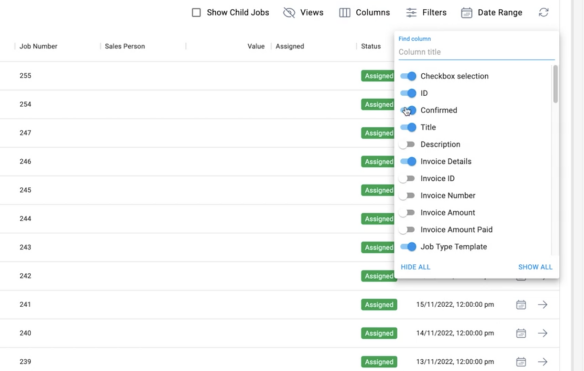This screenshot has width=584, height=371.
Task: Toggle off the Confirmed column
Action: coord(408,110)
